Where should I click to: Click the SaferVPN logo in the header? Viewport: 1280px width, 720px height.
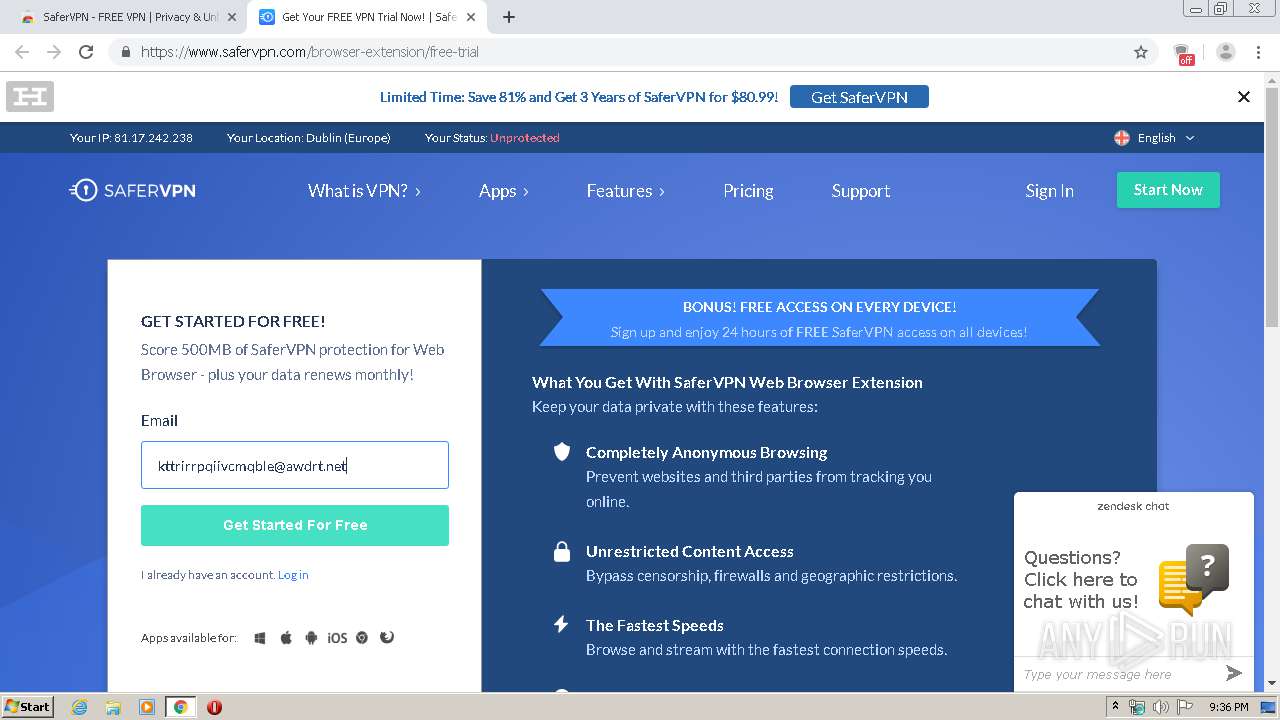[x=132, y=190]
